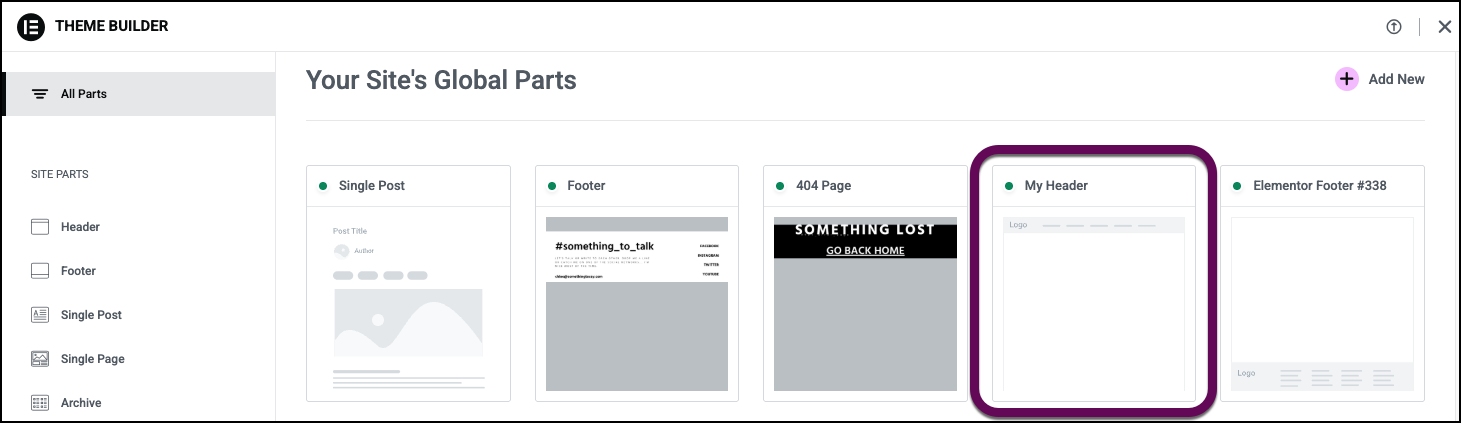The image size is (1461, 423).
Task: Open the Footer template preview
Action: click(636, 303)
